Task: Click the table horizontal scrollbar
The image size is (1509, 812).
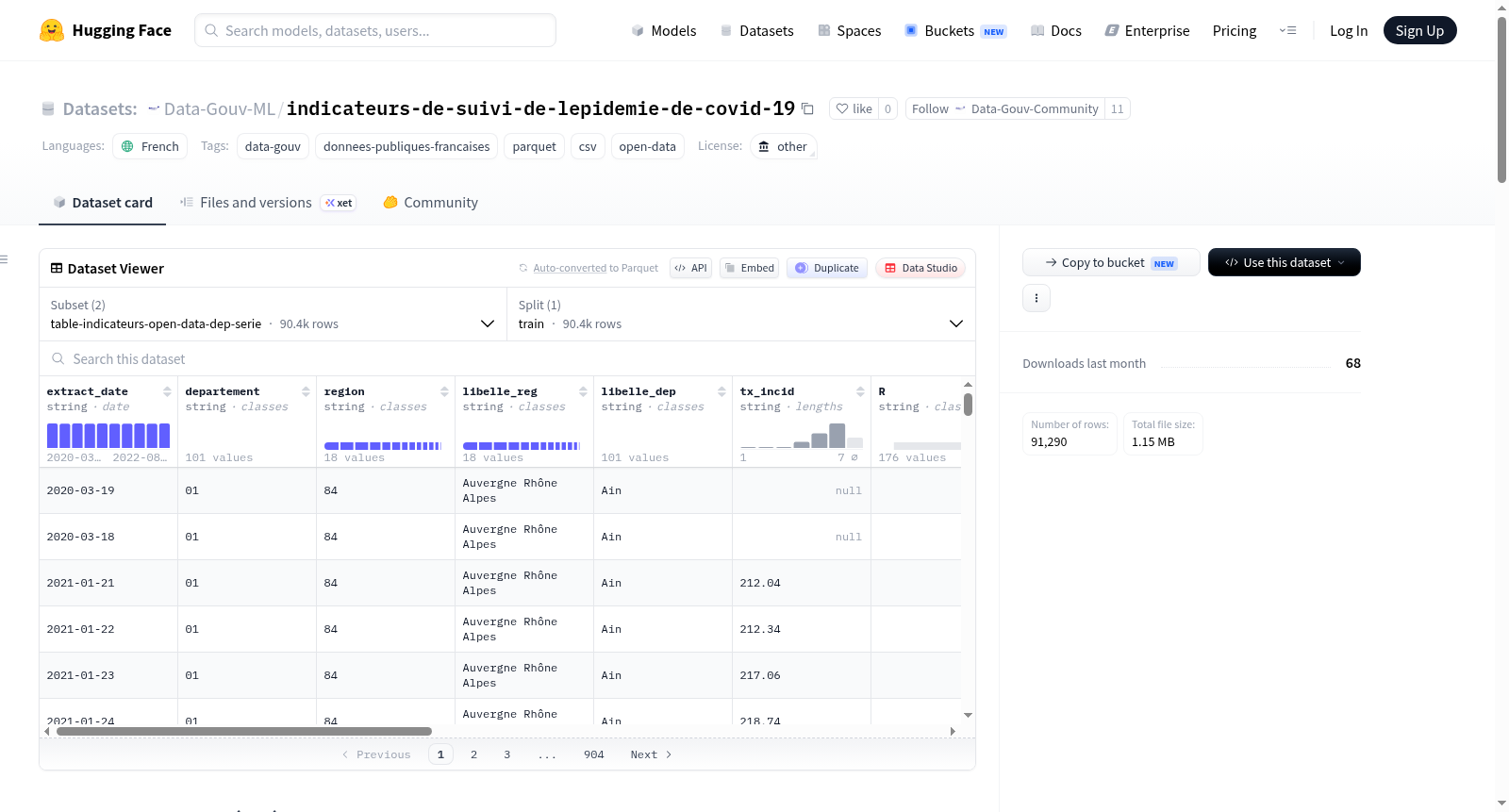Action: pyautogui.click(x=243, y=731)
